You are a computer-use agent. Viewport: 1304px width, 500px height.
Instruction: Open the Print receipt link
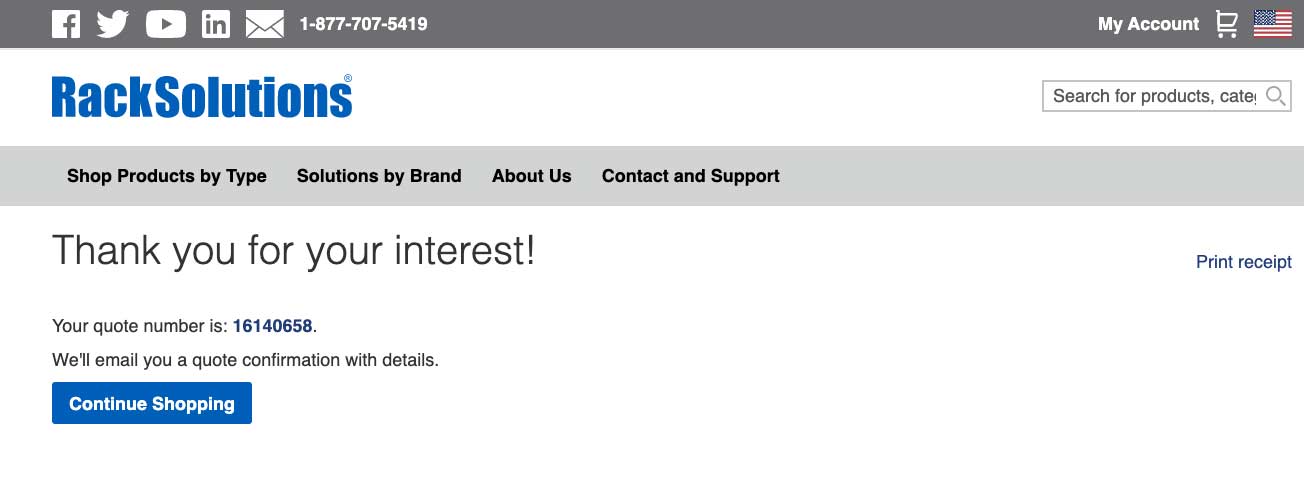1244,262
